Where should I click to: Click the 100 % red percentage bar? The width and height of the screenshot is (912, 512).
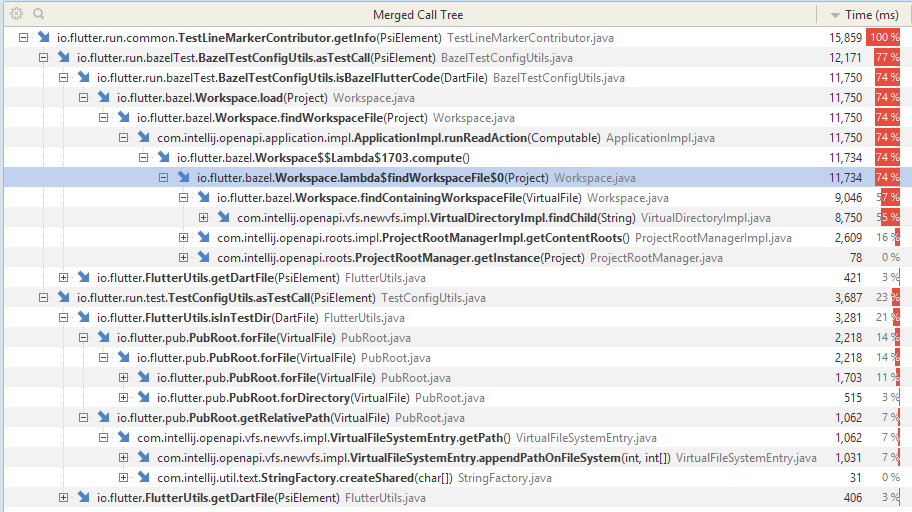tap(883, 37)
